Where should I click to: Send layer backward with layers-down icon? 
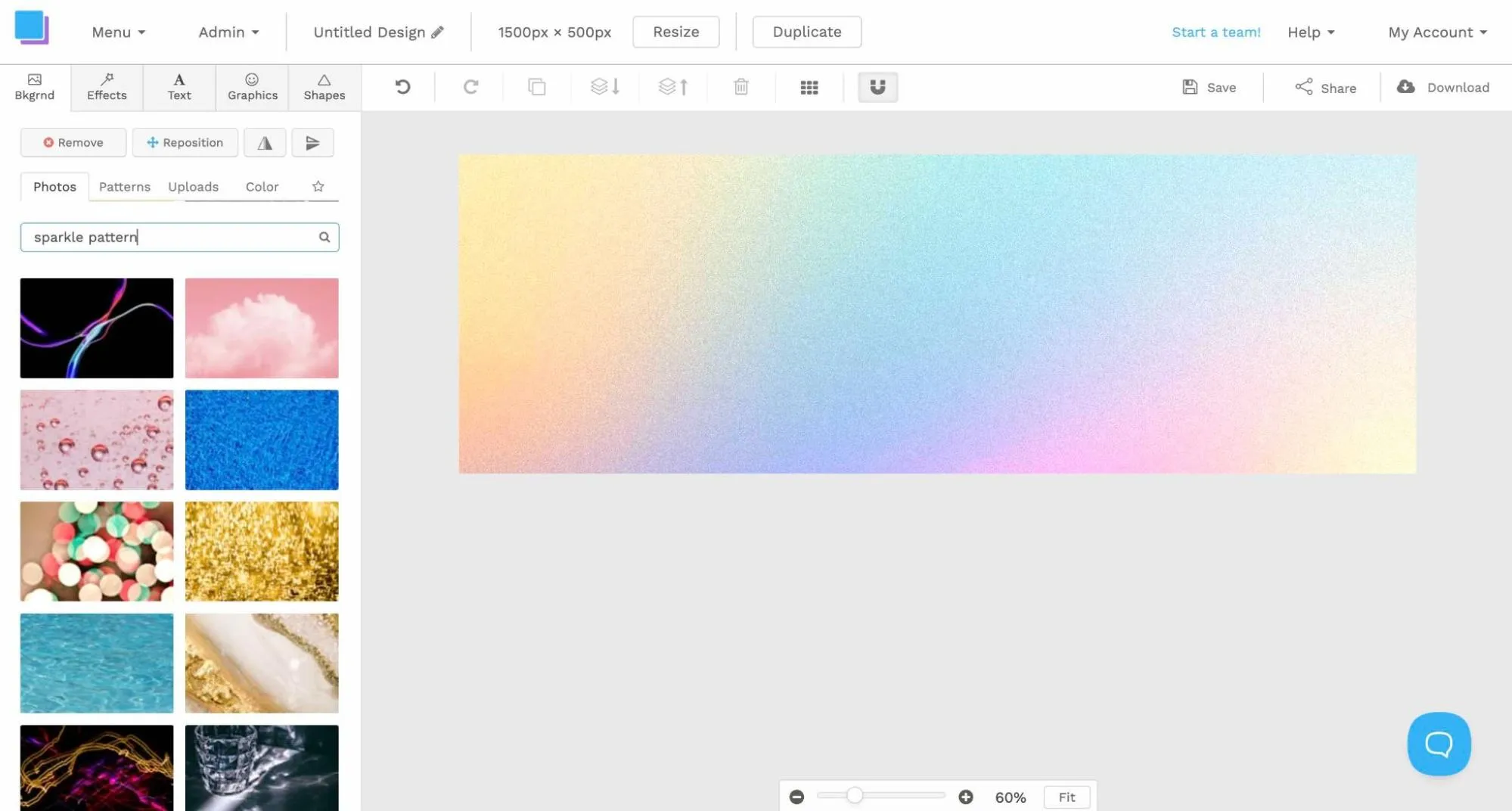coord(605,87)
